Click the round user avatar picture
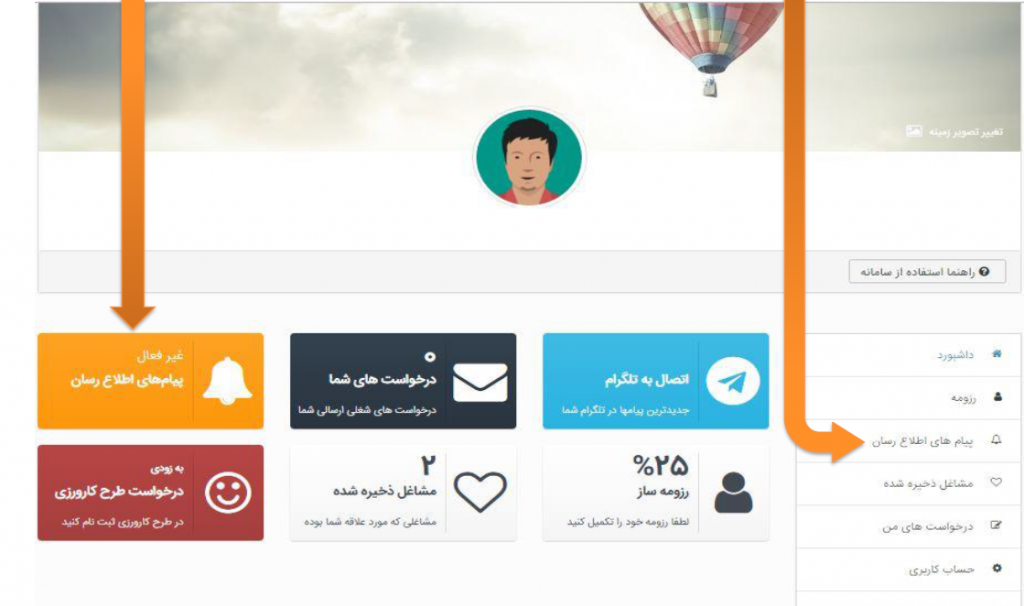 coord(529,157)
